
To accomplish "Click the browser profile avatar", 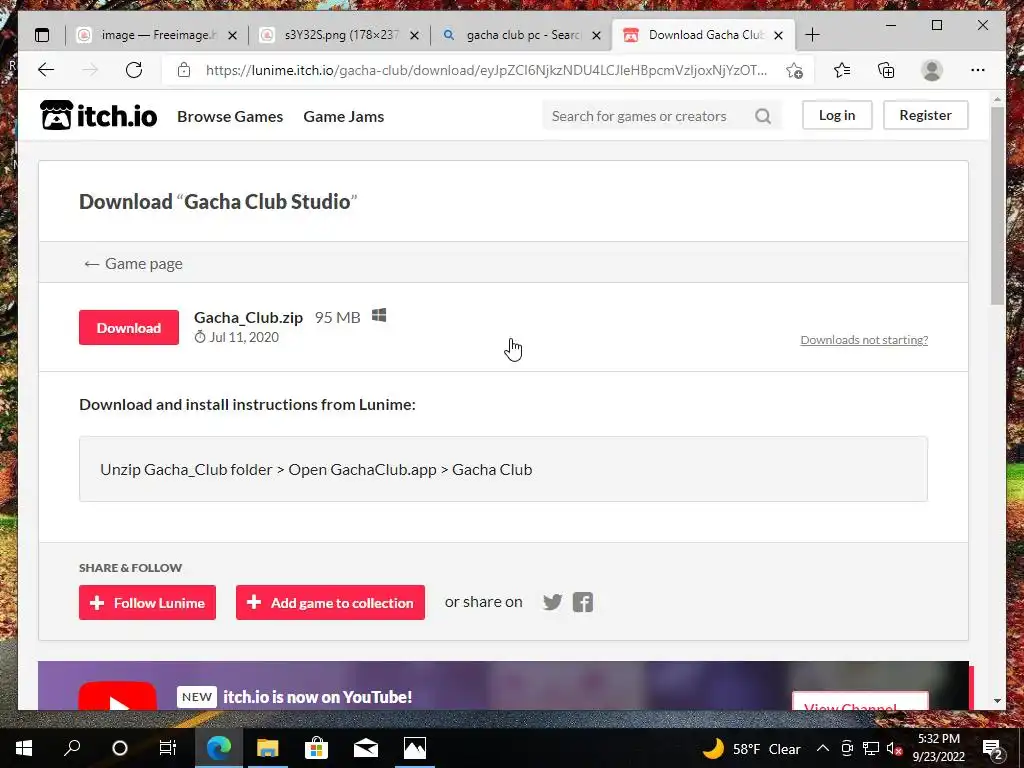I will 932,70.
